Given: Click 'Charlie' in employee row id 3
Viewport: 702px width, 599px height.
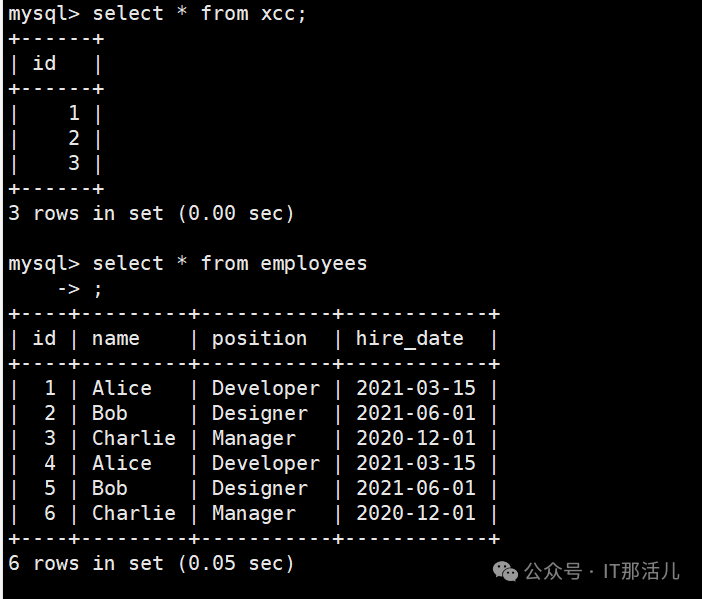Looking at the screenshot, I should [x=134, y=439].
